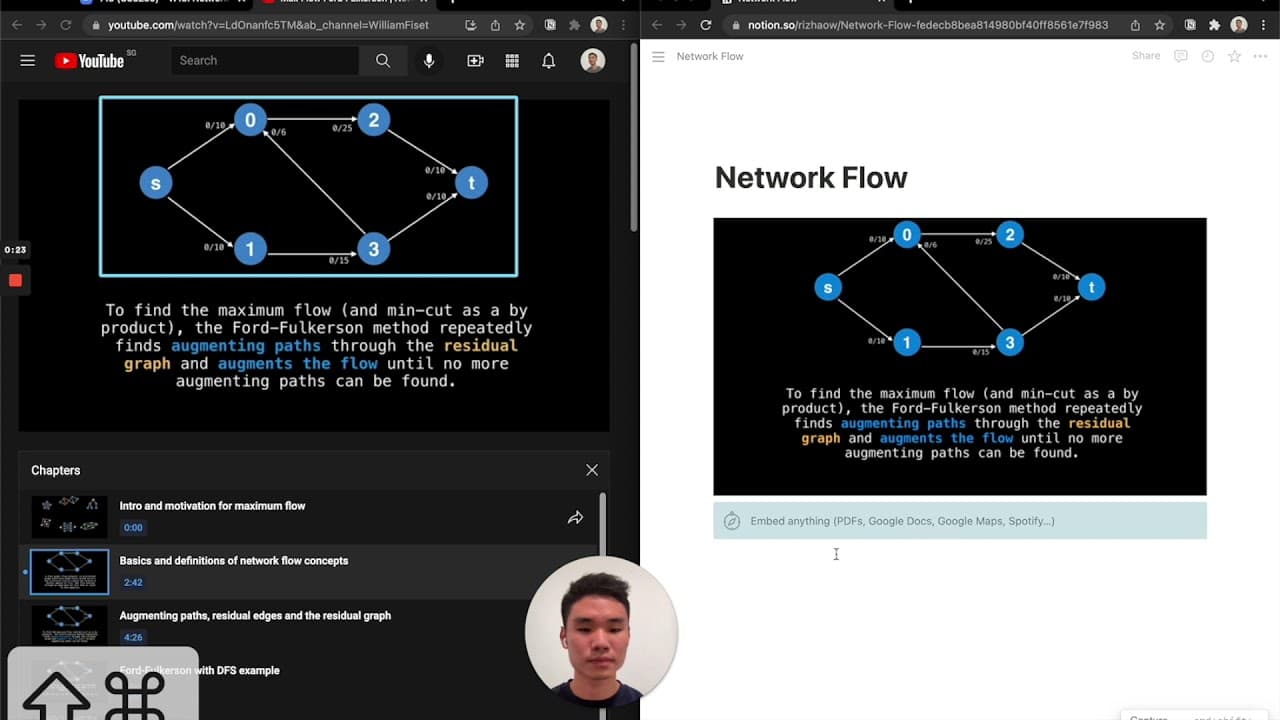Share the Notion page from address bar icon

click(x=1135, y=25)
